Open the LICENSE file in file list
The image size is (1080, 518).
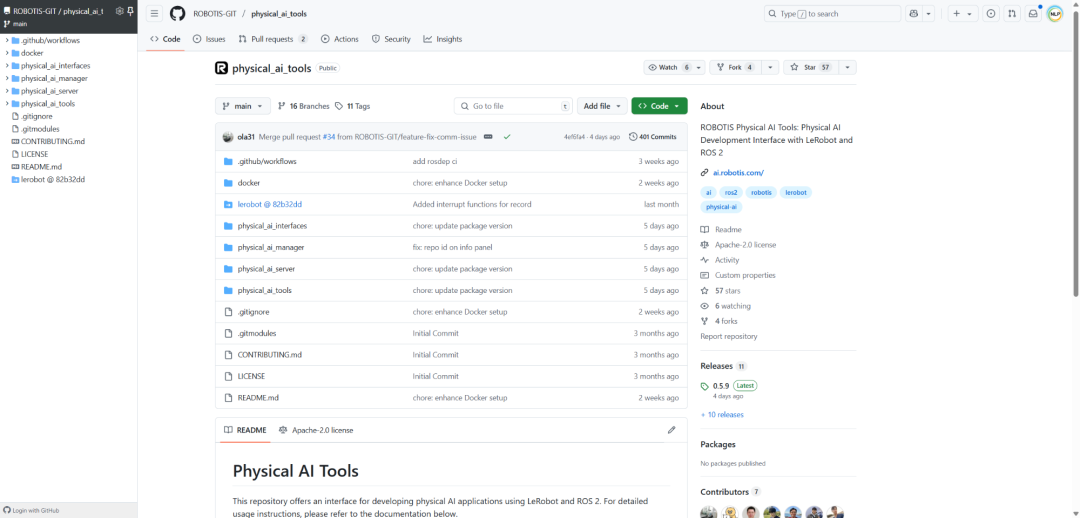point(251,376)
